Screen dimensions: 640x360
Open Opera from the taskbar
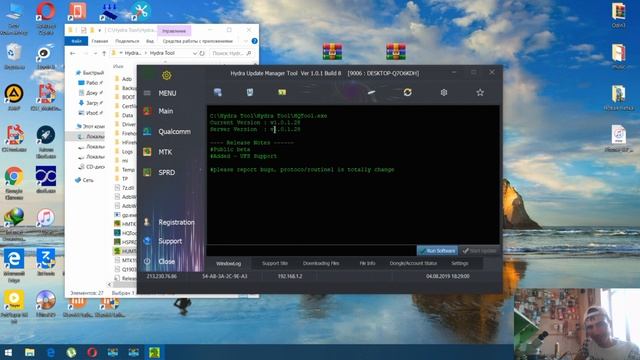(x=92, y=352)
